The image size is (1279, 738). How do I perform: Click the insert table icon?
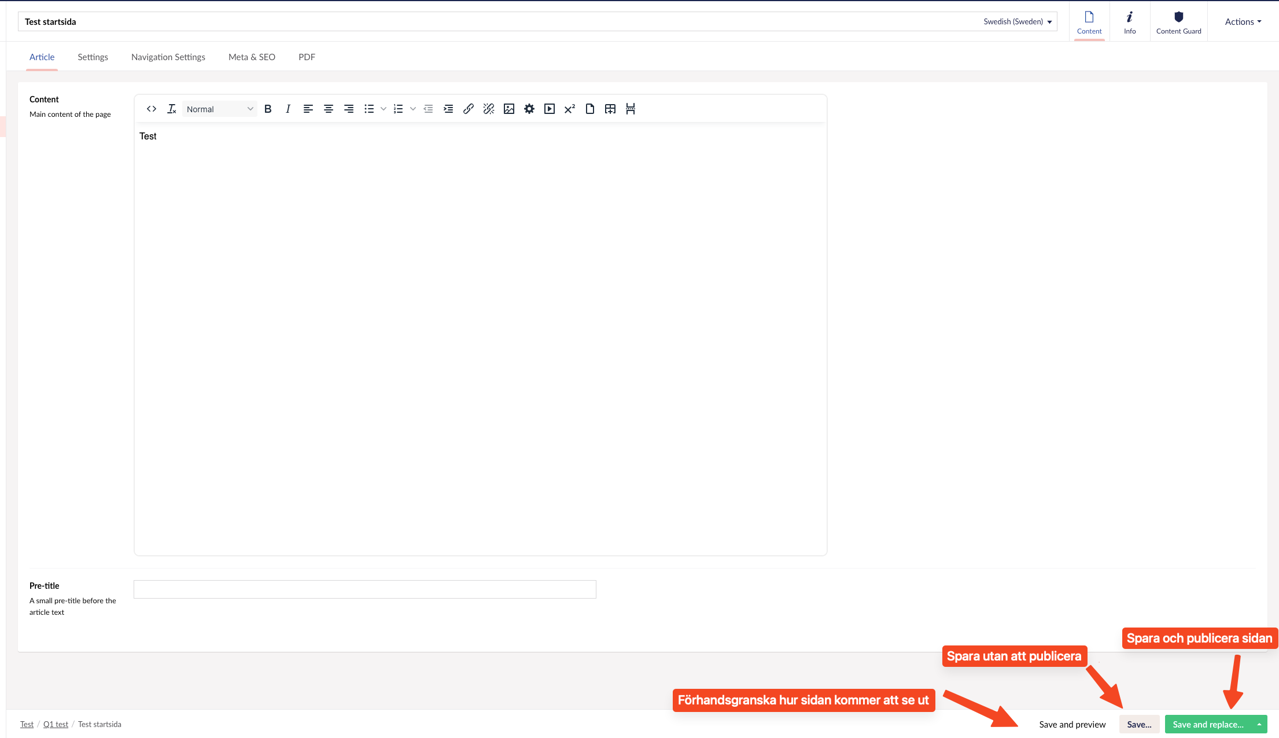click(x=610, y=109)
